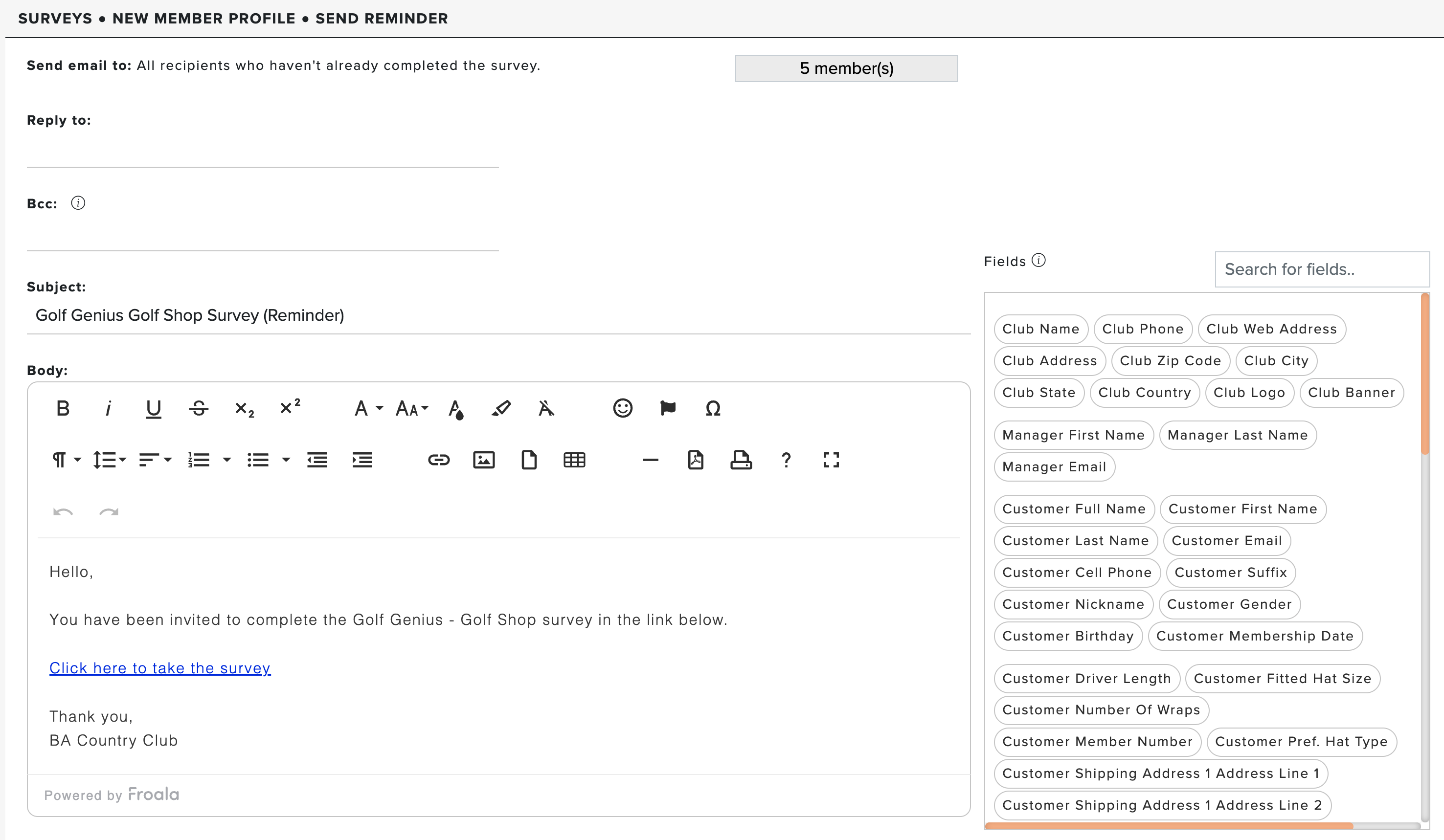Open the font size dropdown
Image resolution: width=1444 pixels, height=840 pixels.
click(412, 408)
